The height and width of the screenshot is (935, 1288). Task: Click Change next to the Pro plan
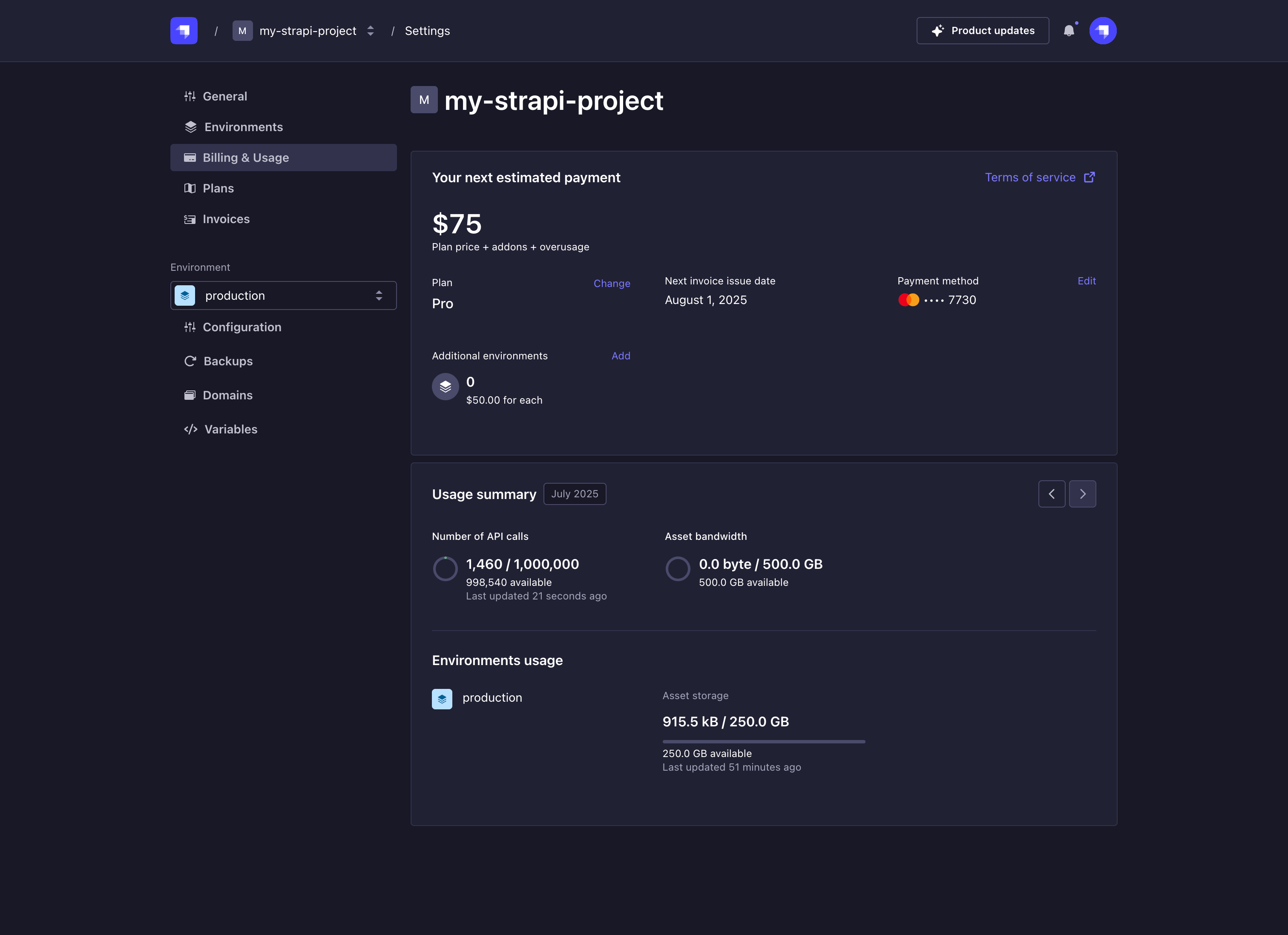(x=612, y=283)
